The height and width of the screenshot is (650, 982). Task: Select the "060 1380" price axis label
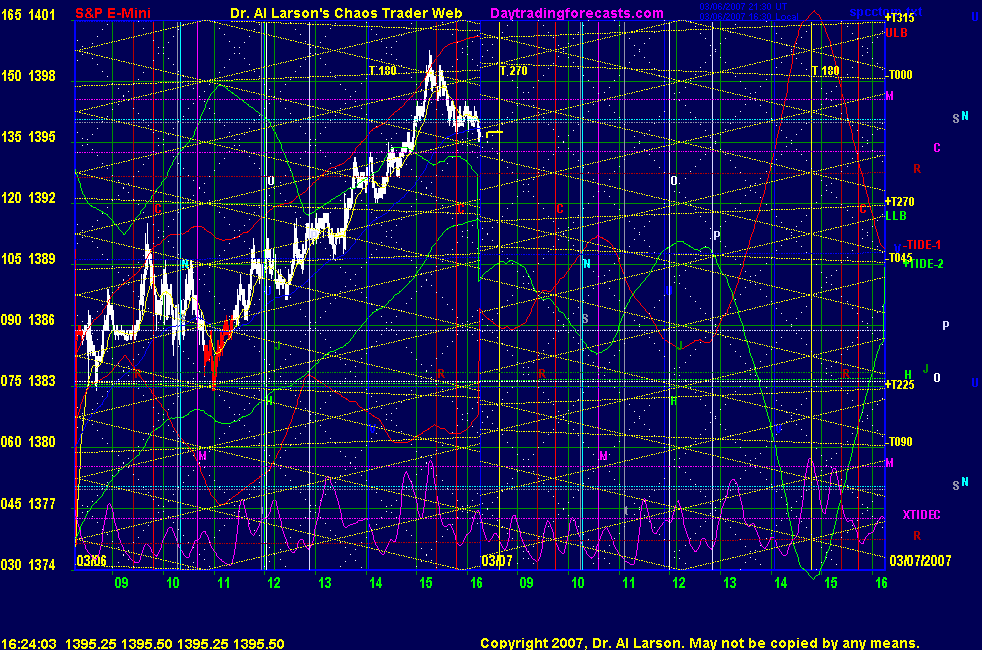(28, 443)
